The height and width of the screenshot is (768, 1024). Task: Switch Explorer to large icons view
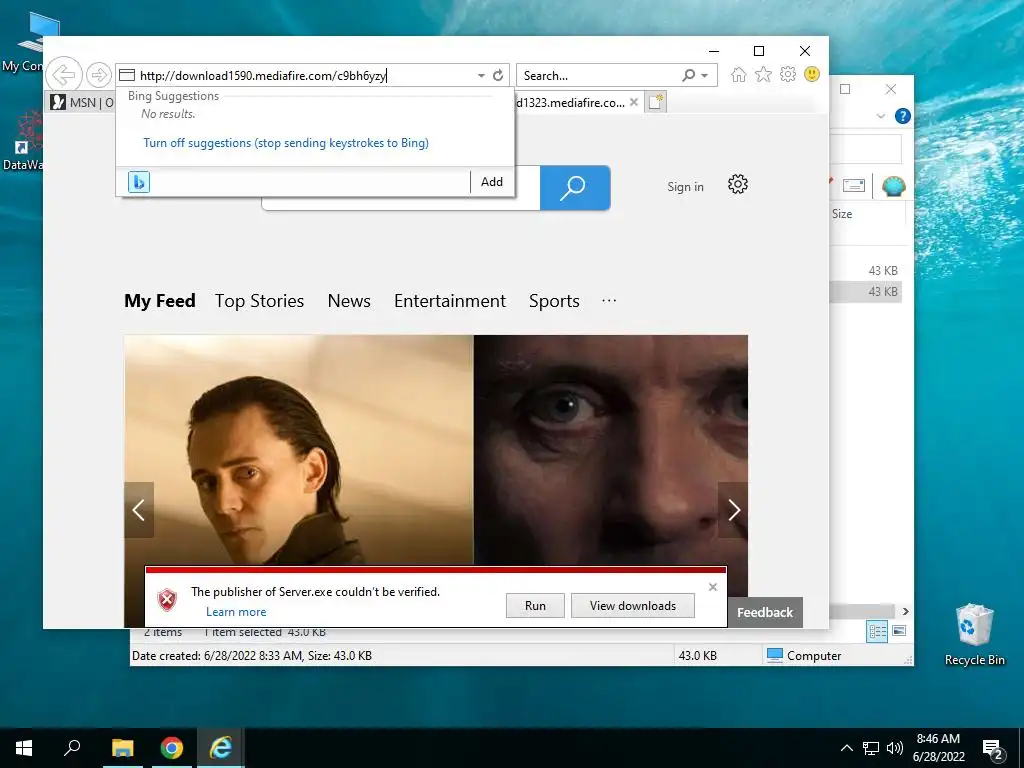click(x=899, y=631)
